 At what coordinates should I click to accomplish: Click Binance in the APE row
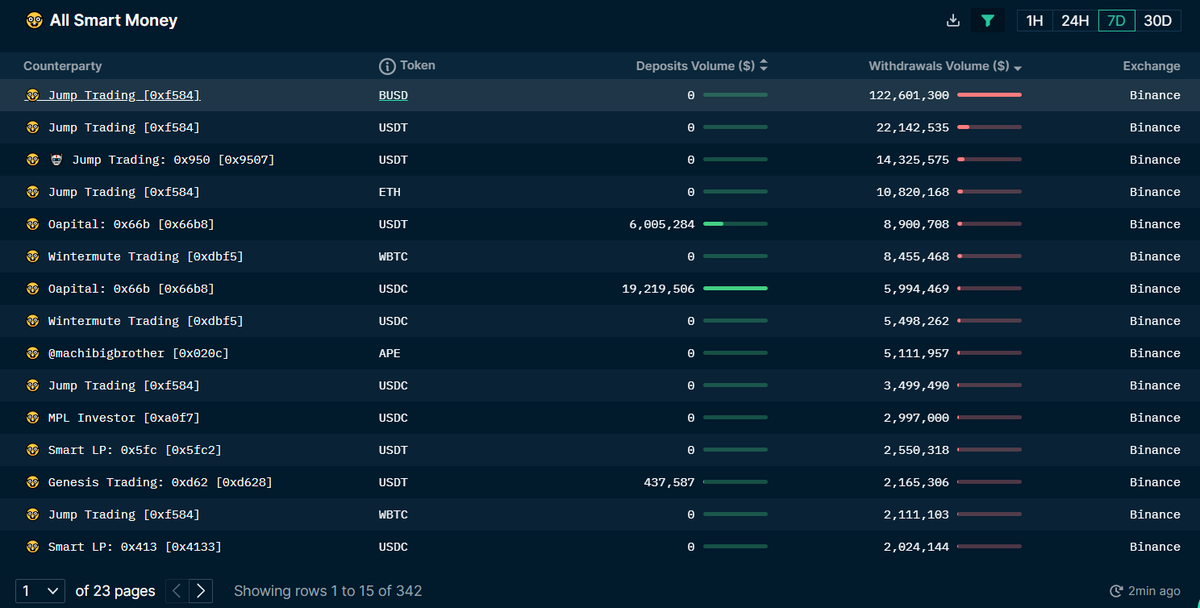[x=1155, y=353]
